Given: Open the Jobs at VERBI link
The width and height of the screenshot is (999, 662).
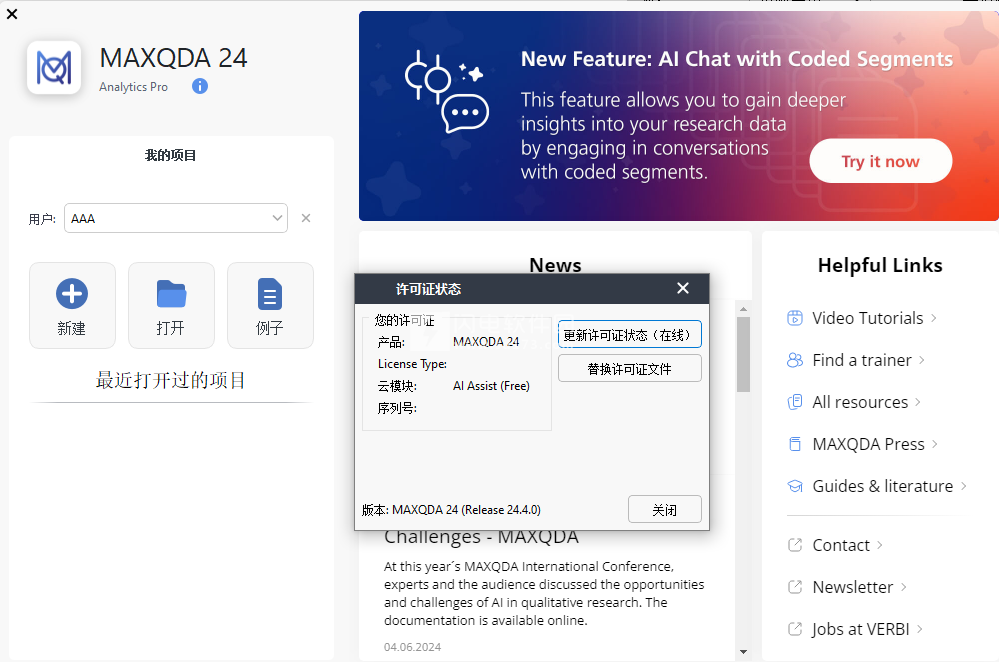Looking at the screenshot, I should coord(861,629).
